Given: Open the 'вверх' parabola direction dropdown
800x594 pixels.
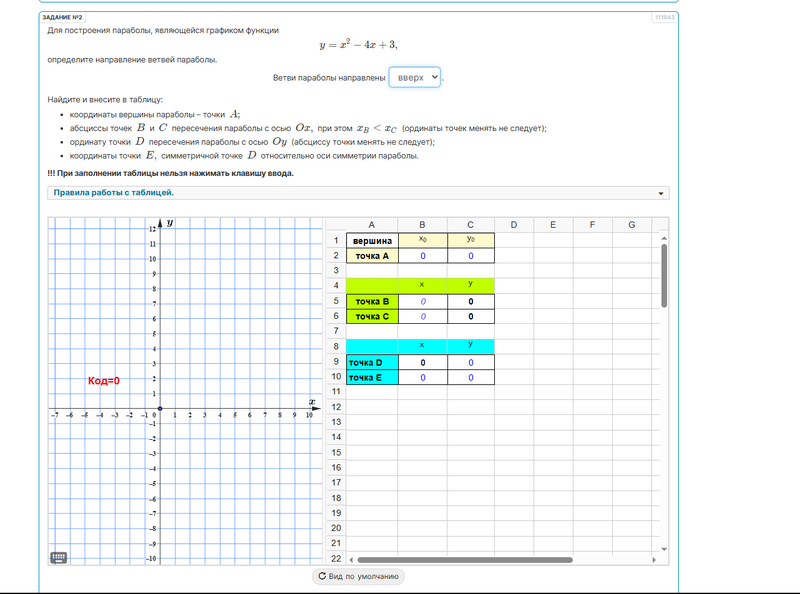Looking at the screenshot, I should click(x=415, y=77).
